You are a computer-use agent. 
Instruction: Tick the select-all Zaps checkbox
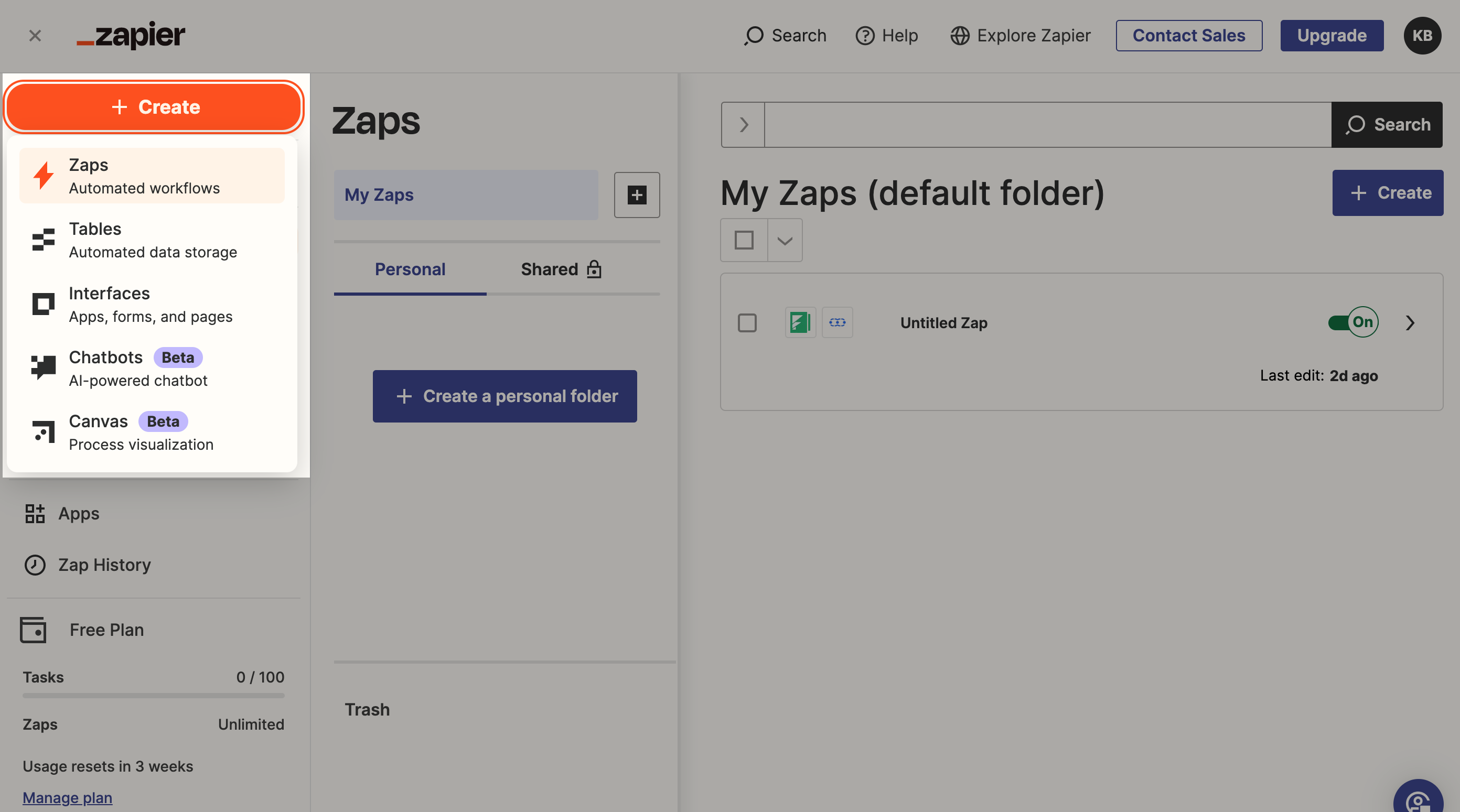click(x=744, y=240)
